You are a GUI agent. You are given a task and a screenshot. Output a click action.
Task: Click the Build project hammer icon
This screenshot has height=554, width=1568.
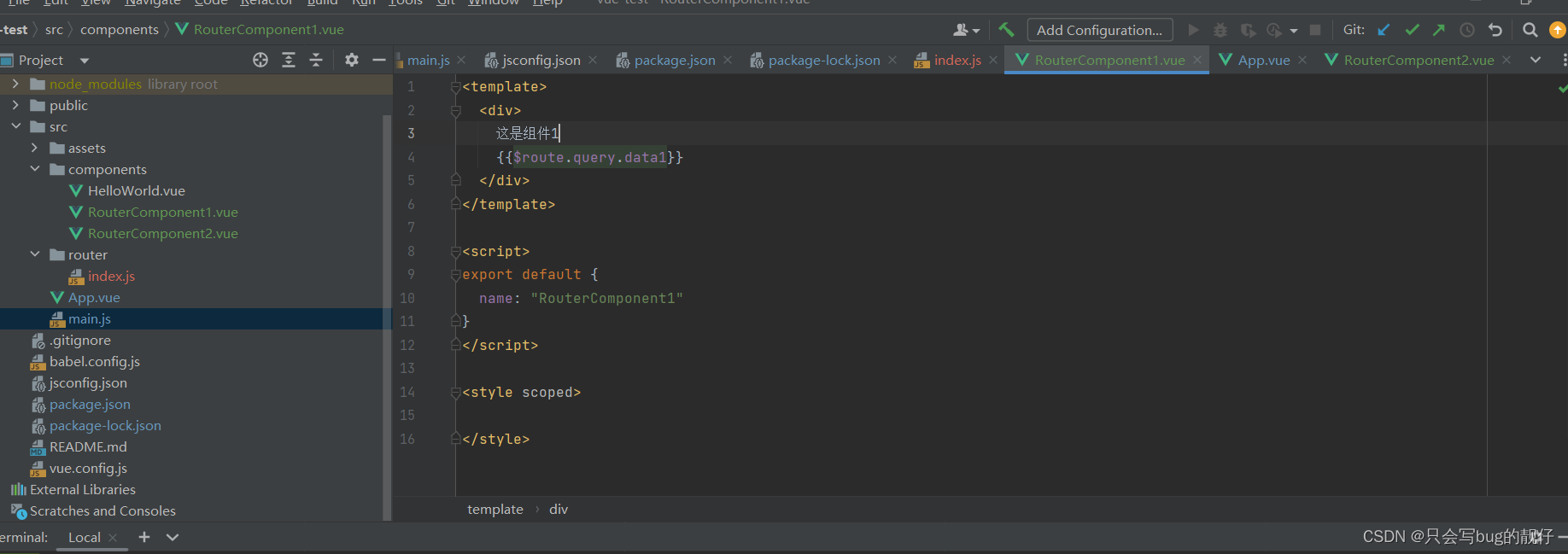coord(1006,30)
